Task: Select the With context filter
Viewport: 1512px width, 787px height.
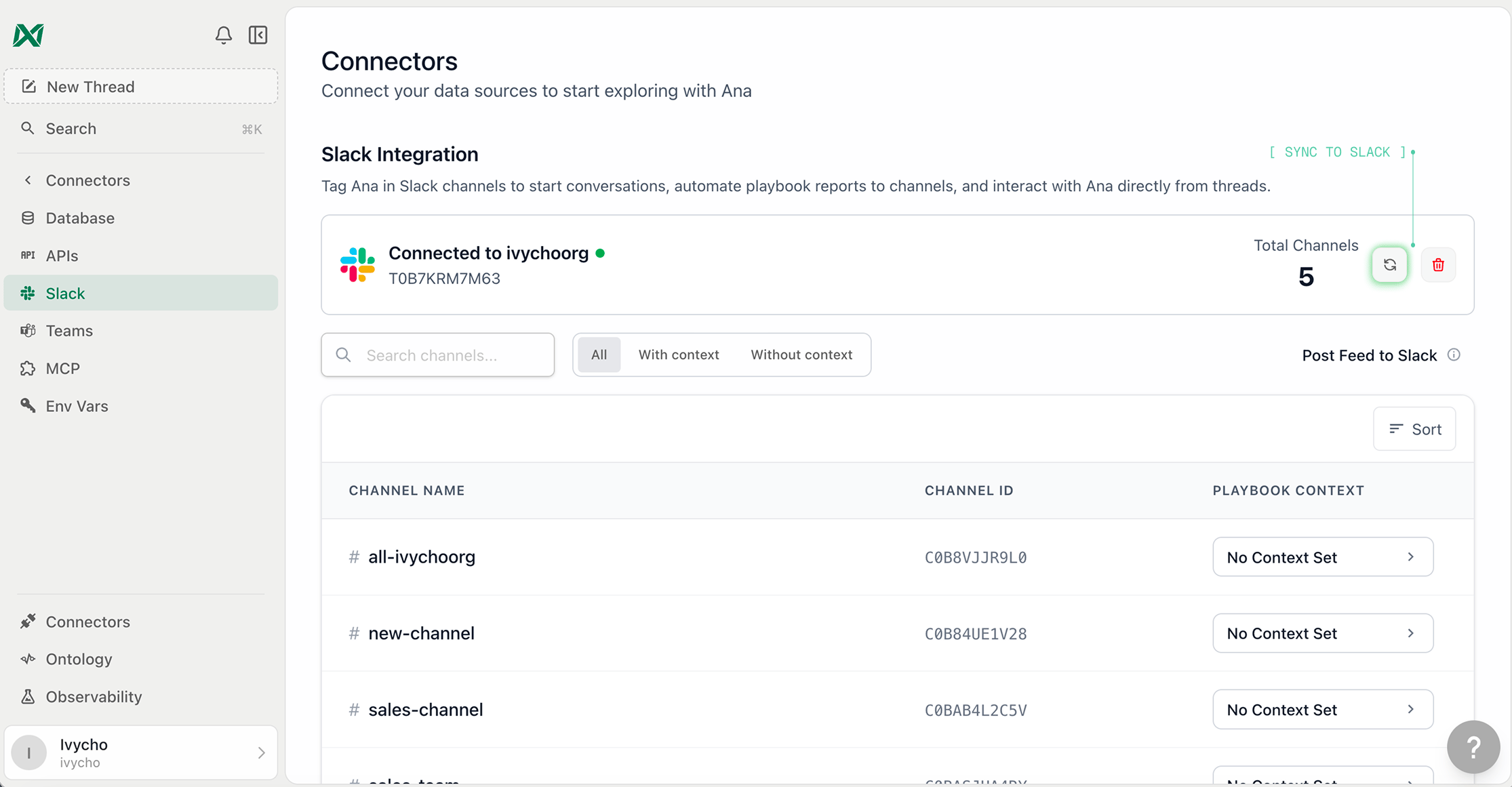Action: pos(679,355)
